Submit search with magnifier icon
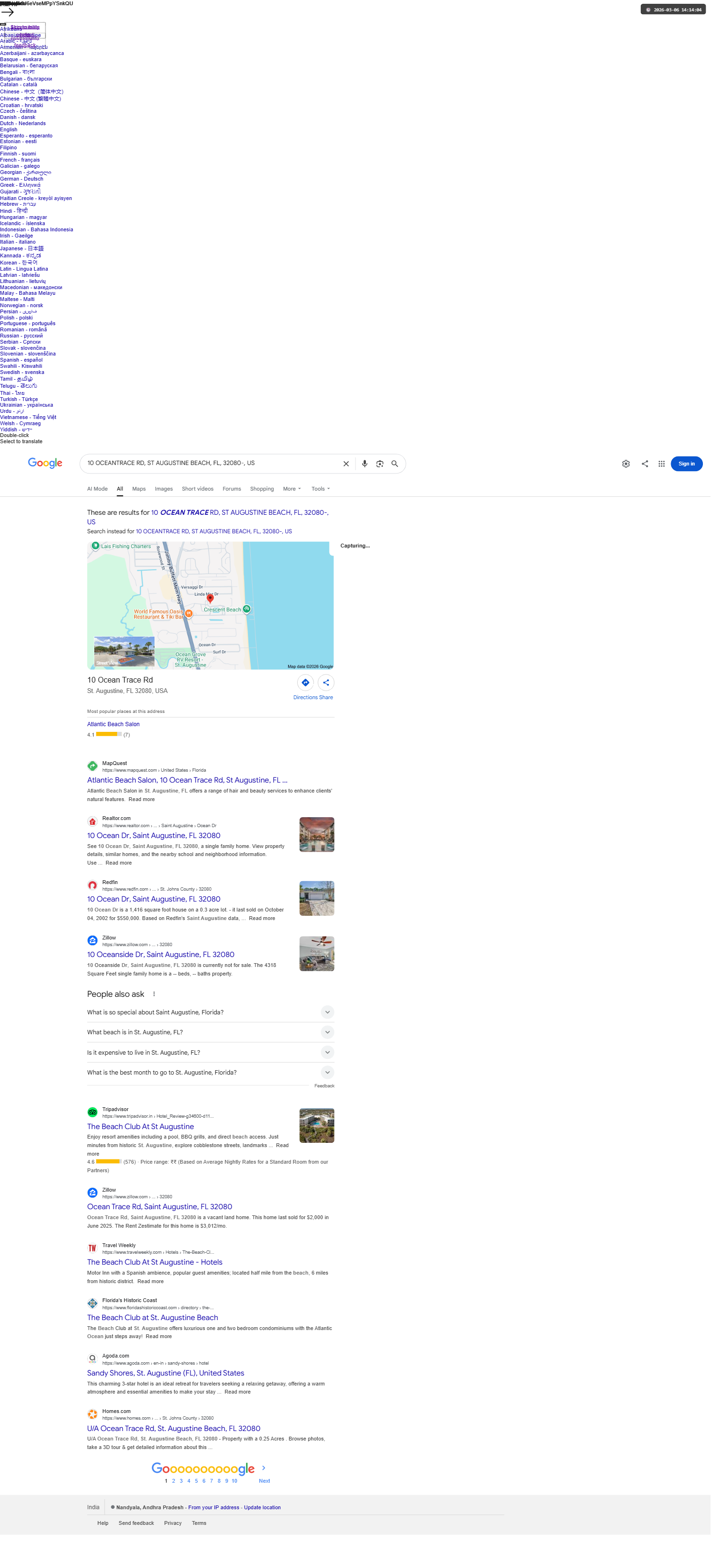 [394, 464]
